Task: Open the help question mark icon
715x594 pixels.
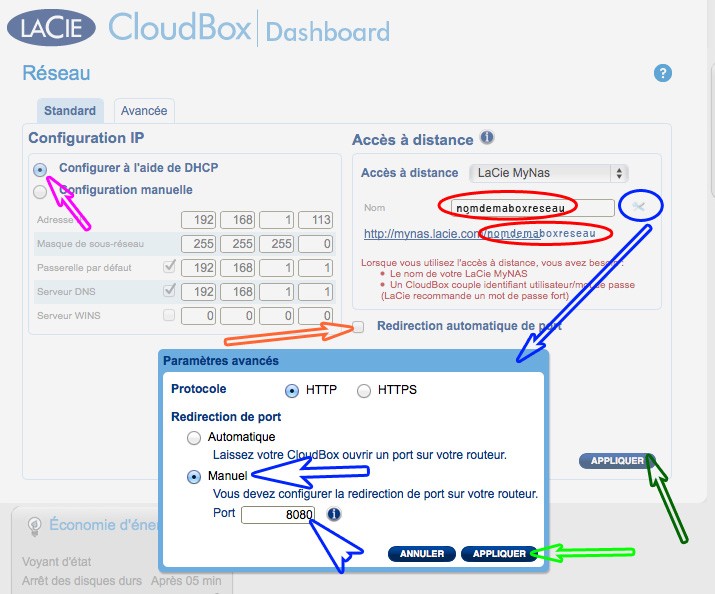Action: click(663, 73)
